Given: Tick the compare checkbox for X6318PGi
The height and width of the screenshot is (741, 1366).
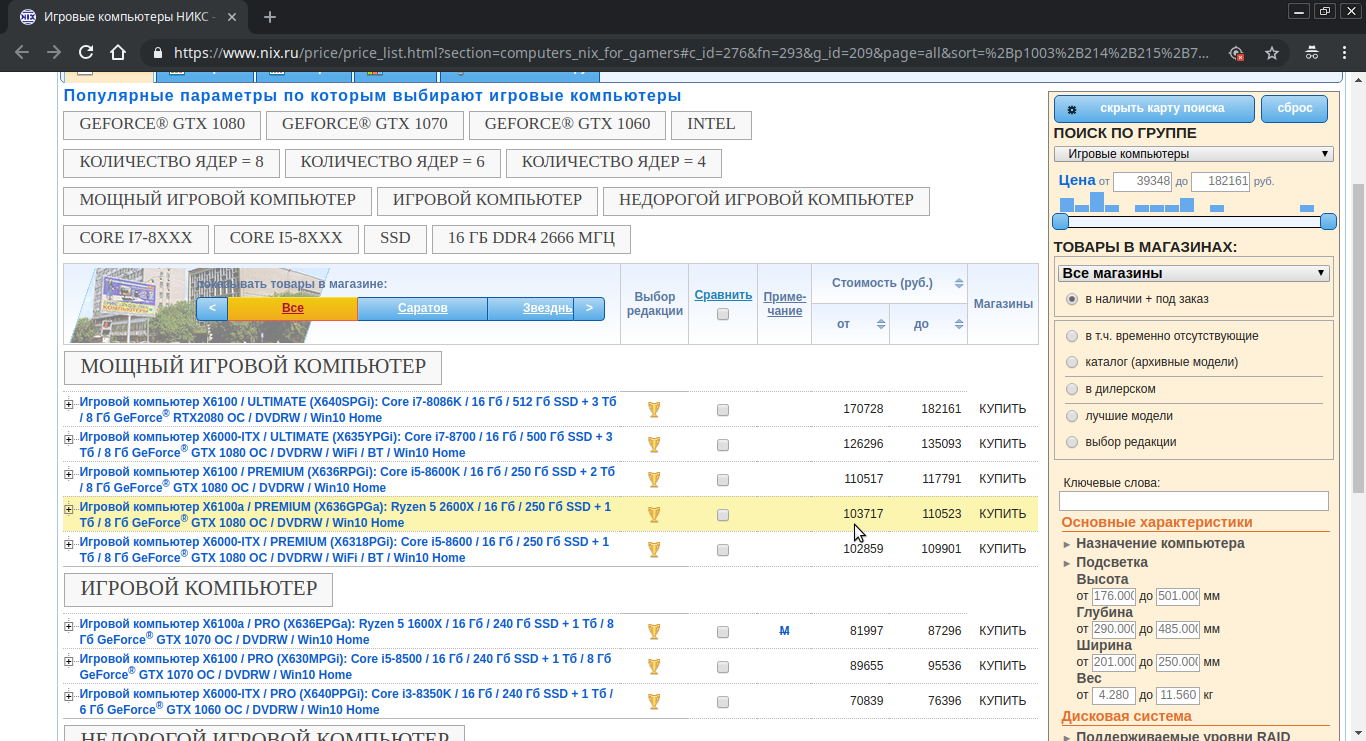Looking at the screenshot, I should [x=723, y=550].
